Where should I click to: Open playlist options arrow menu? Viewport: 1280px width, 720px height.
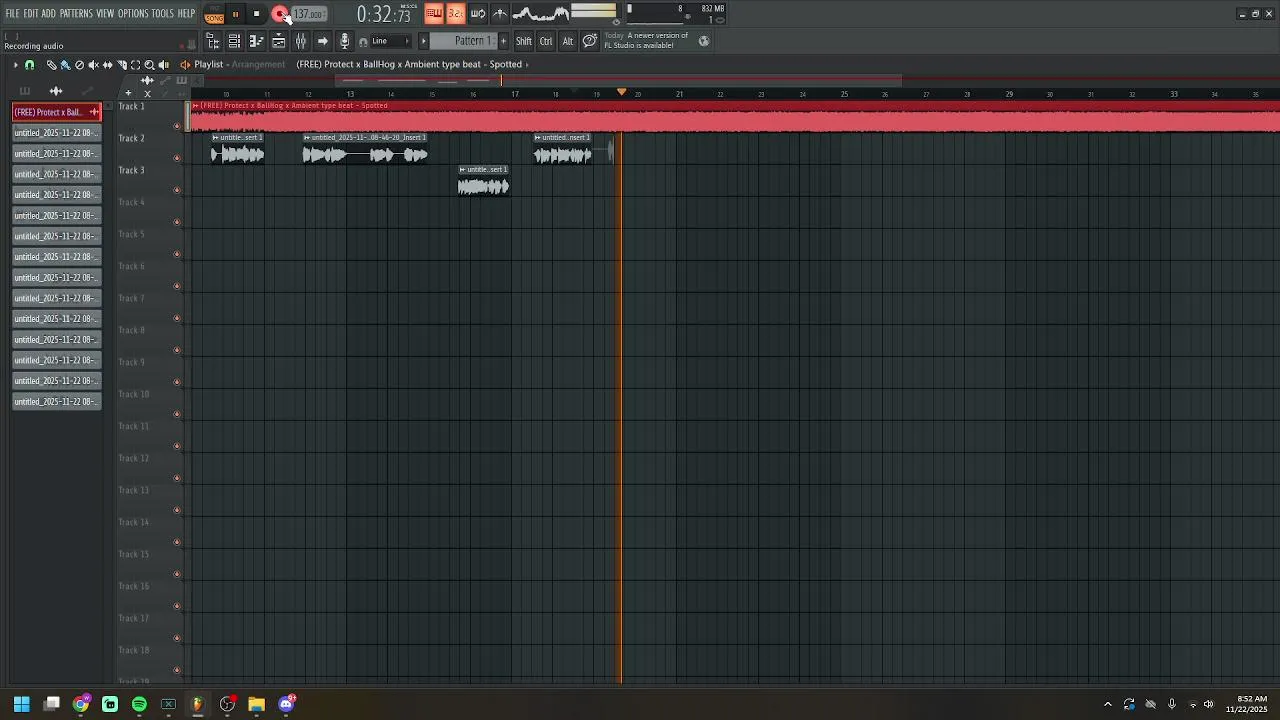coord(15,65)
